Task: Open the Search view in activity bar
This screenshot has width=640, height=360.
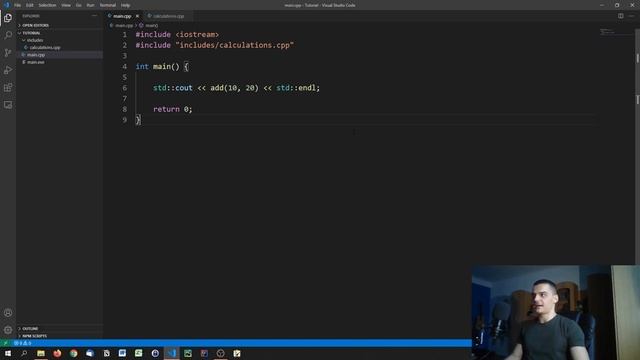Action: tap(8, 35)
